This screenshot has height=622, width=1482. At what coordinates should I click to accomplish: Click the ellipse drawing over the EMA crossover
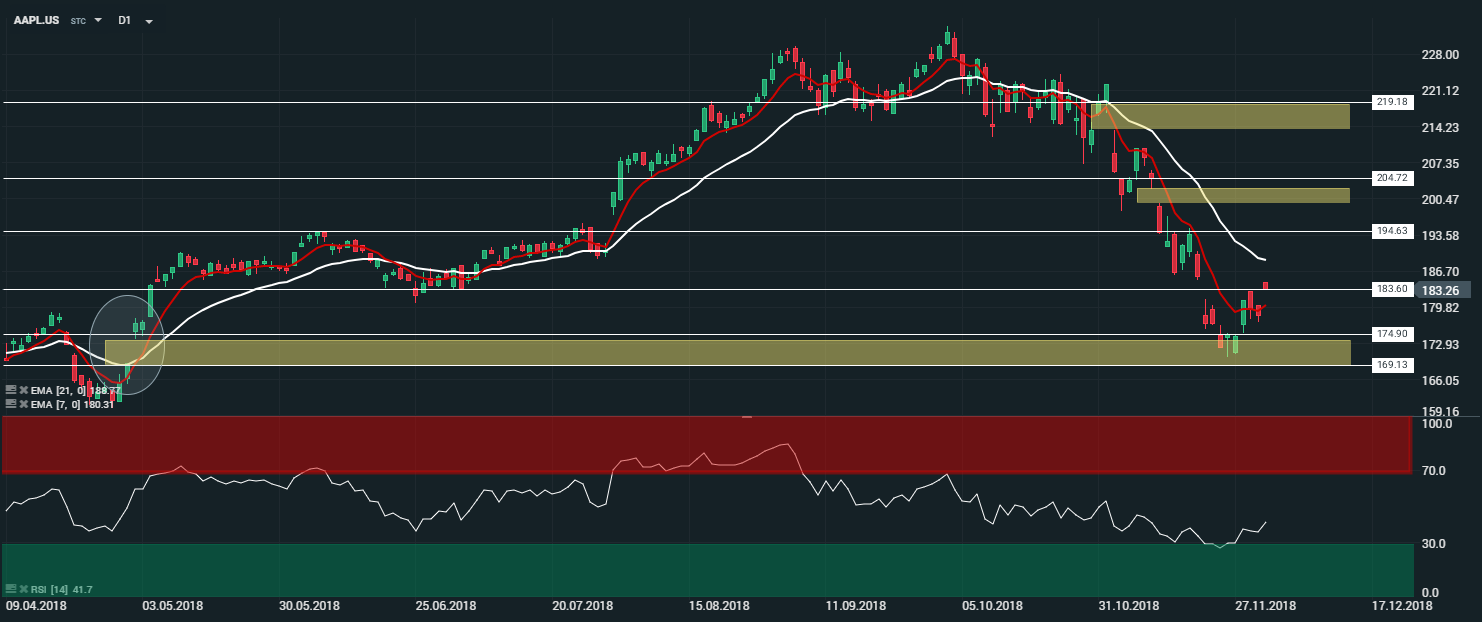pyautogui.click(x=126, y=345)
